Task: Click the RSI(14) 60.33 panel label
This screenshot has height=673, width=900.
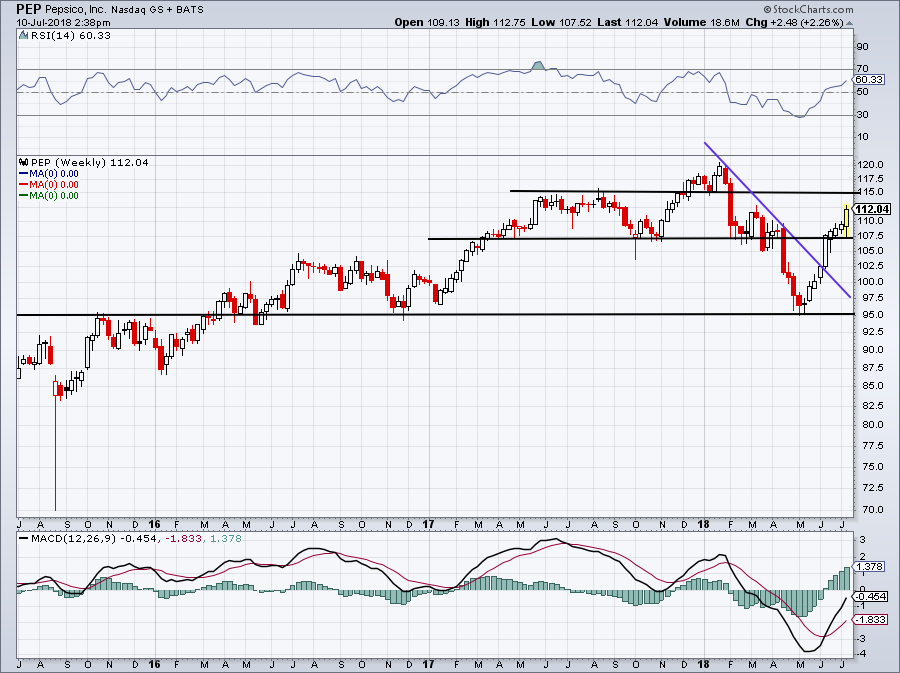Action: click(71, 35)
